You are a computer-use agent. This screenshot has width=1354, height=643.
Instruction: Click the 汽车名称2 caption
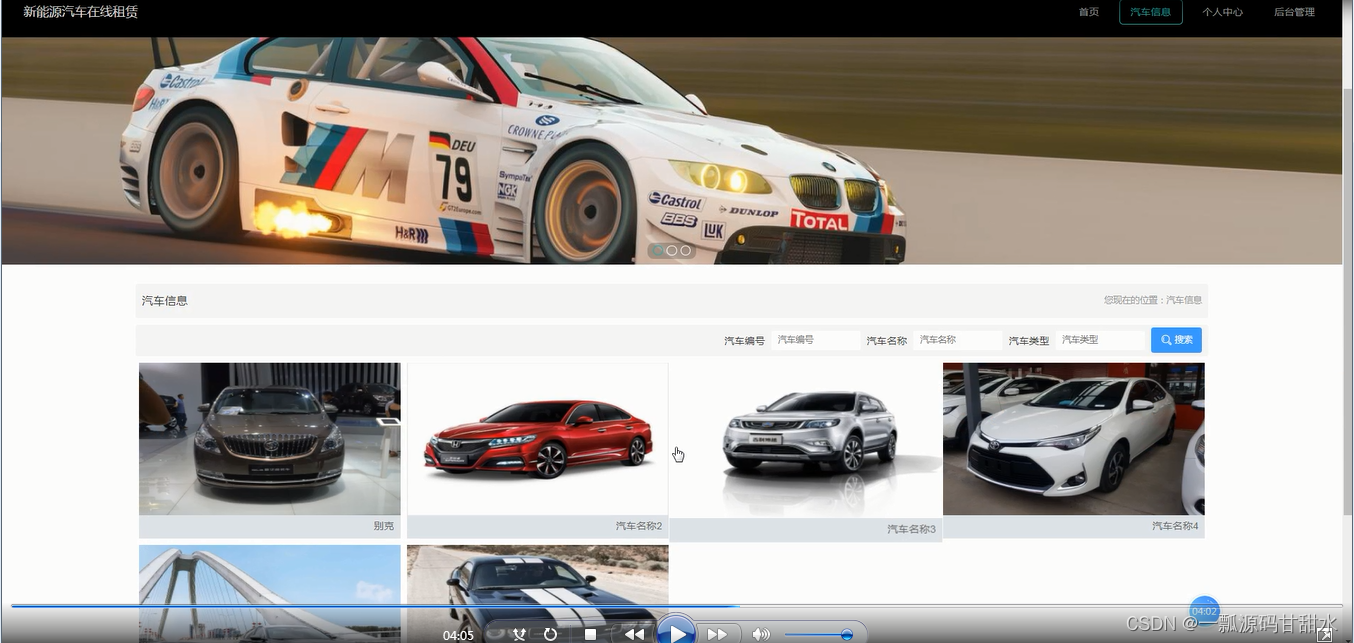pyautogui.click(x=639, y=526)
